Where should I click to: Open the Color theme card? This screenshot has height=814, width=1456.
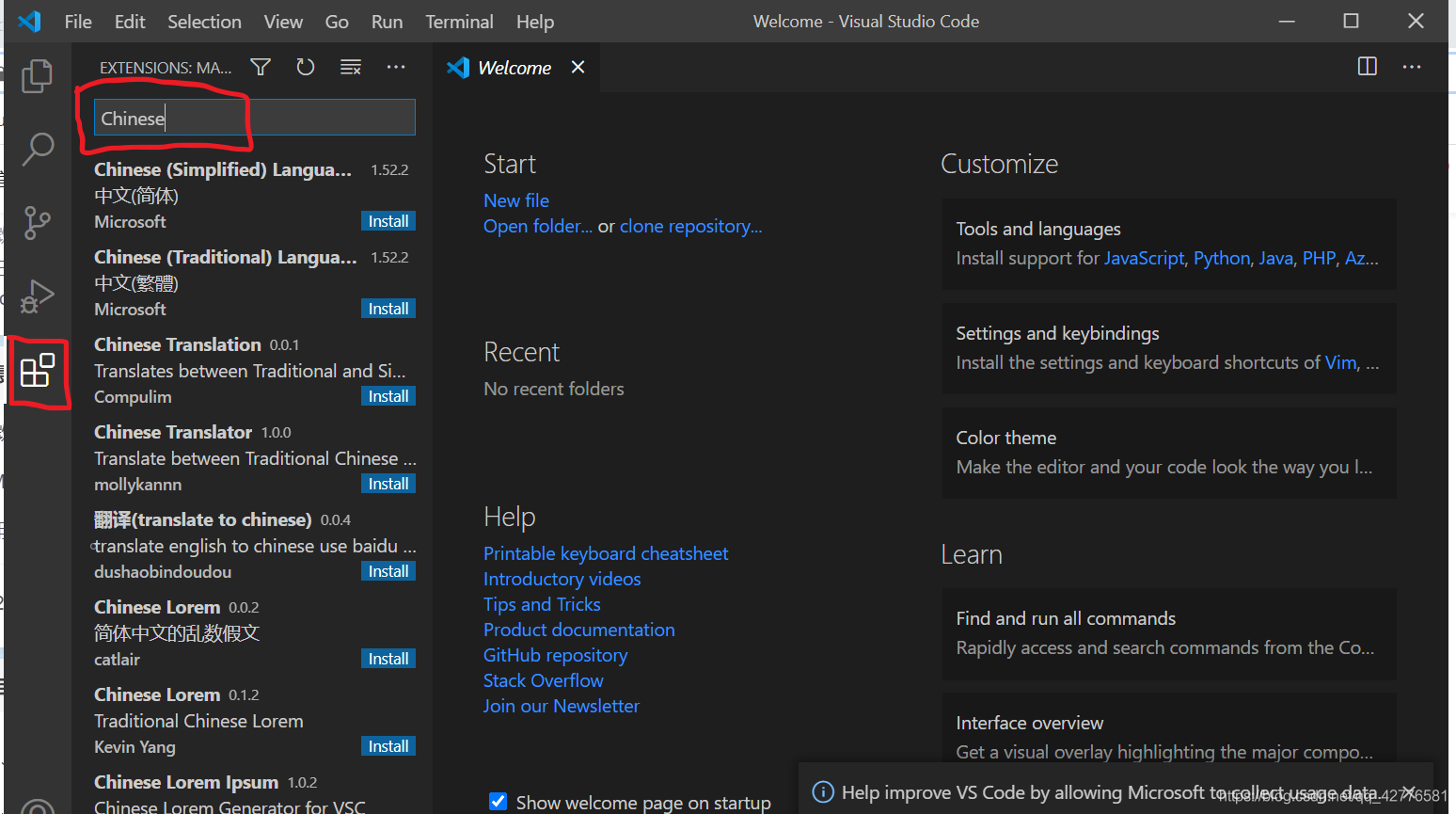(1169, 453)
